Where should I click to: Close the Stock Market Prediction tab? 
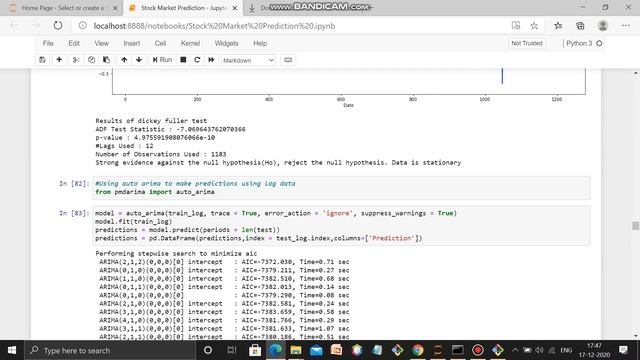pyautogui.click(x=235, y=8)
